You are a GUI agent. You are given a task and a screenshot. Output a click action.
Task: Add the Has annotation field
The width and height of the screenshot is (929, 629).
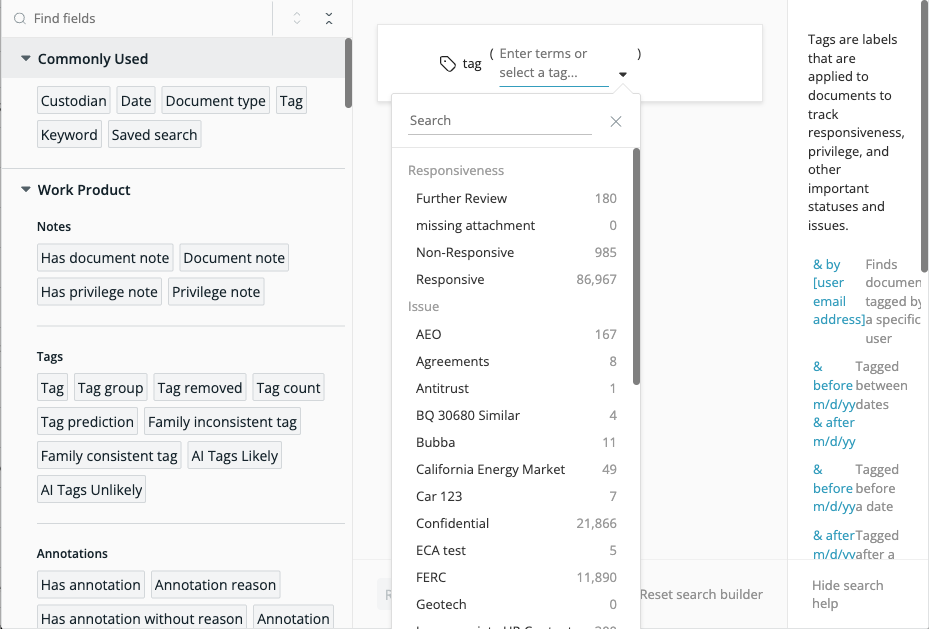point(91,585)
